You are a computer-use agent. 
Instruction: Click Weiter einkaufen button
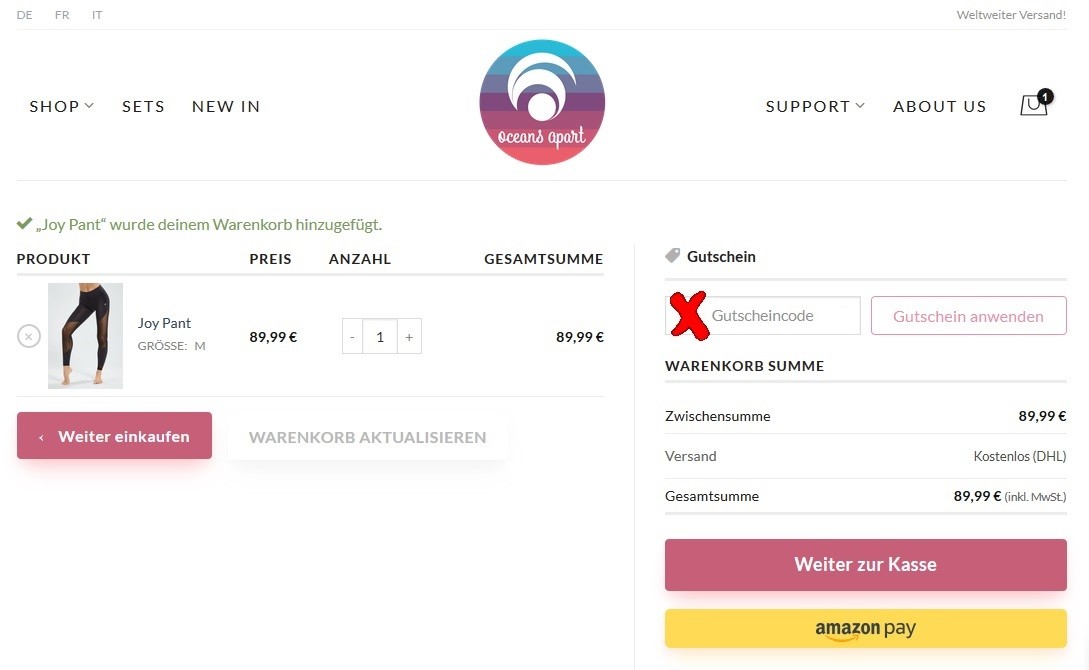(x=114, y=435)
